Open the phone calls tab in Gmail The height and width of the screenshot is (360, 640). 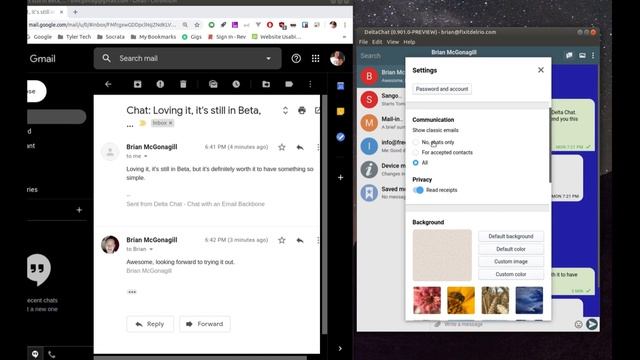pos(52,354)
